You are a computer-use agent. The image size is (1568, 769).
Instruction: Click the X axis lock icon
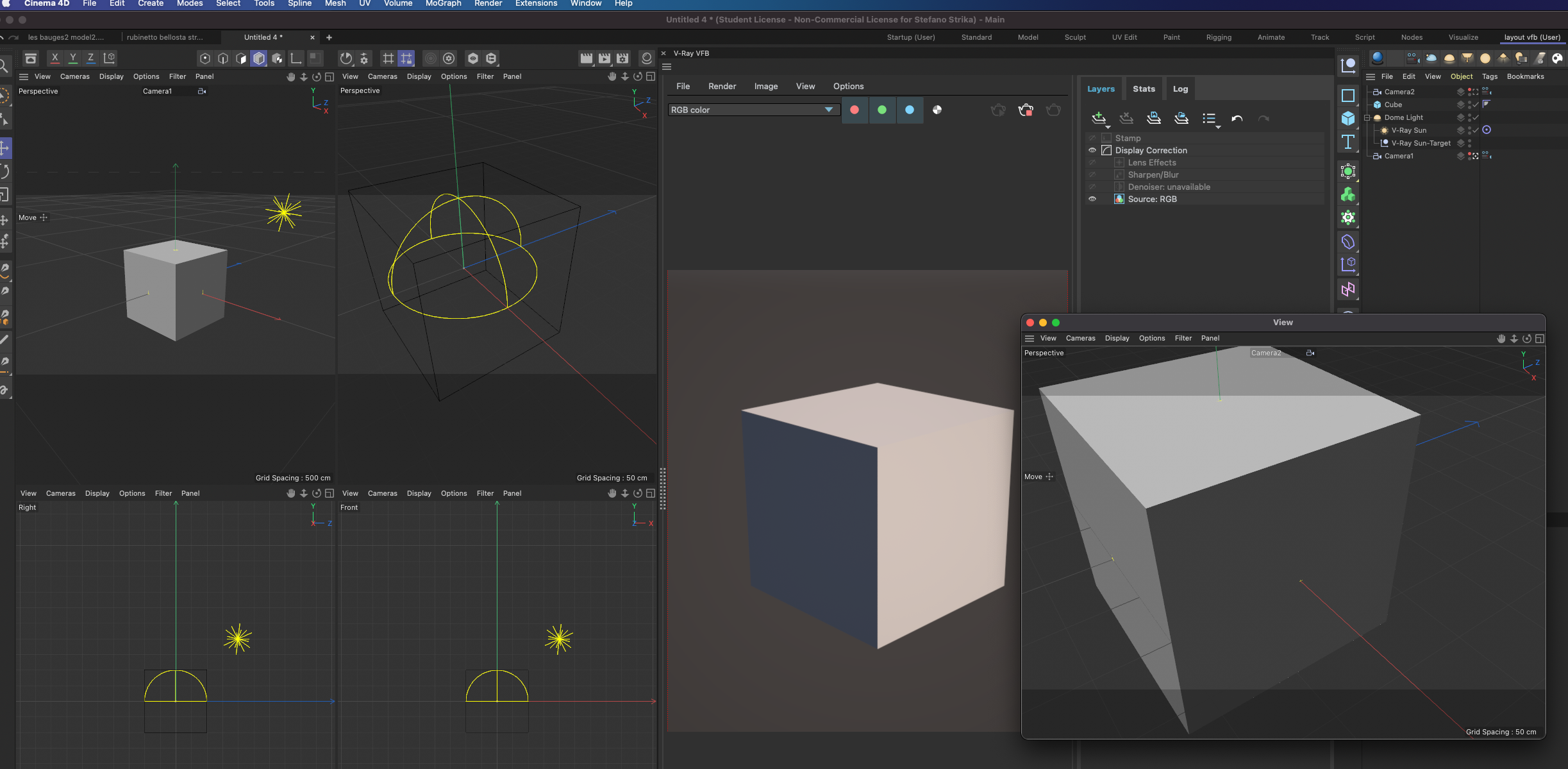pyautogui.click(x=55, y=58)
